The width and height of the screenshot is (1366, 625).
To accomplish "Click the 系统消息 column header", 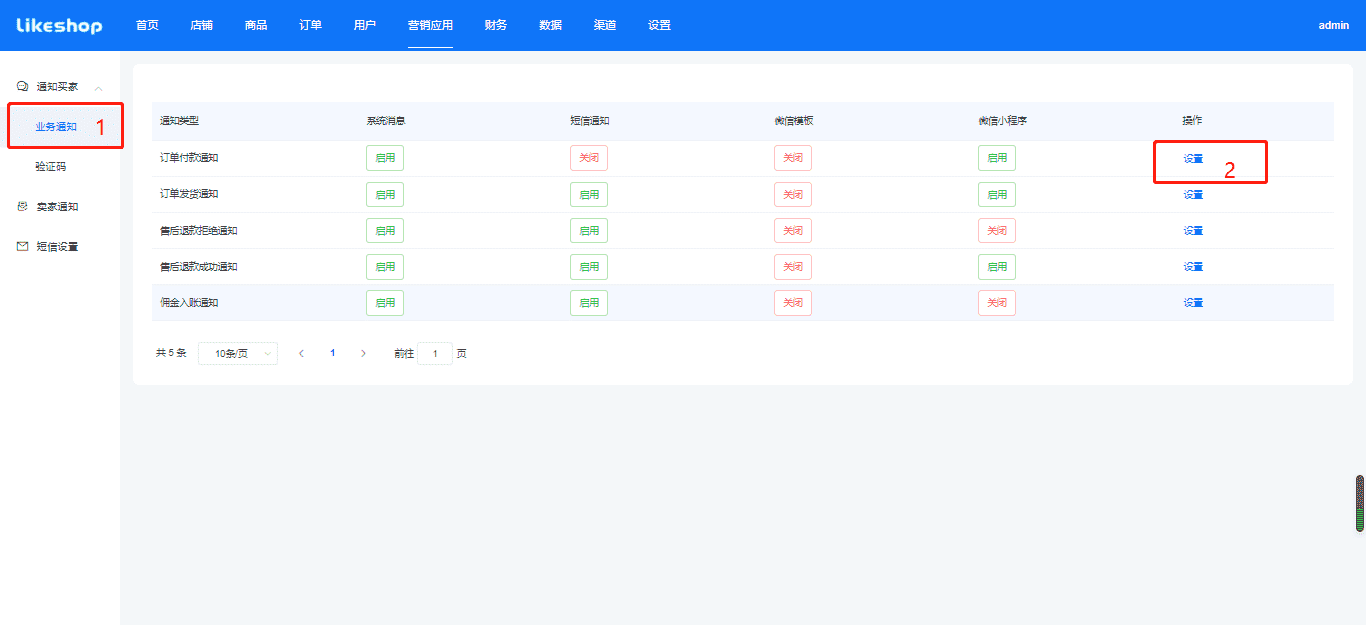I will click(385, 121).
